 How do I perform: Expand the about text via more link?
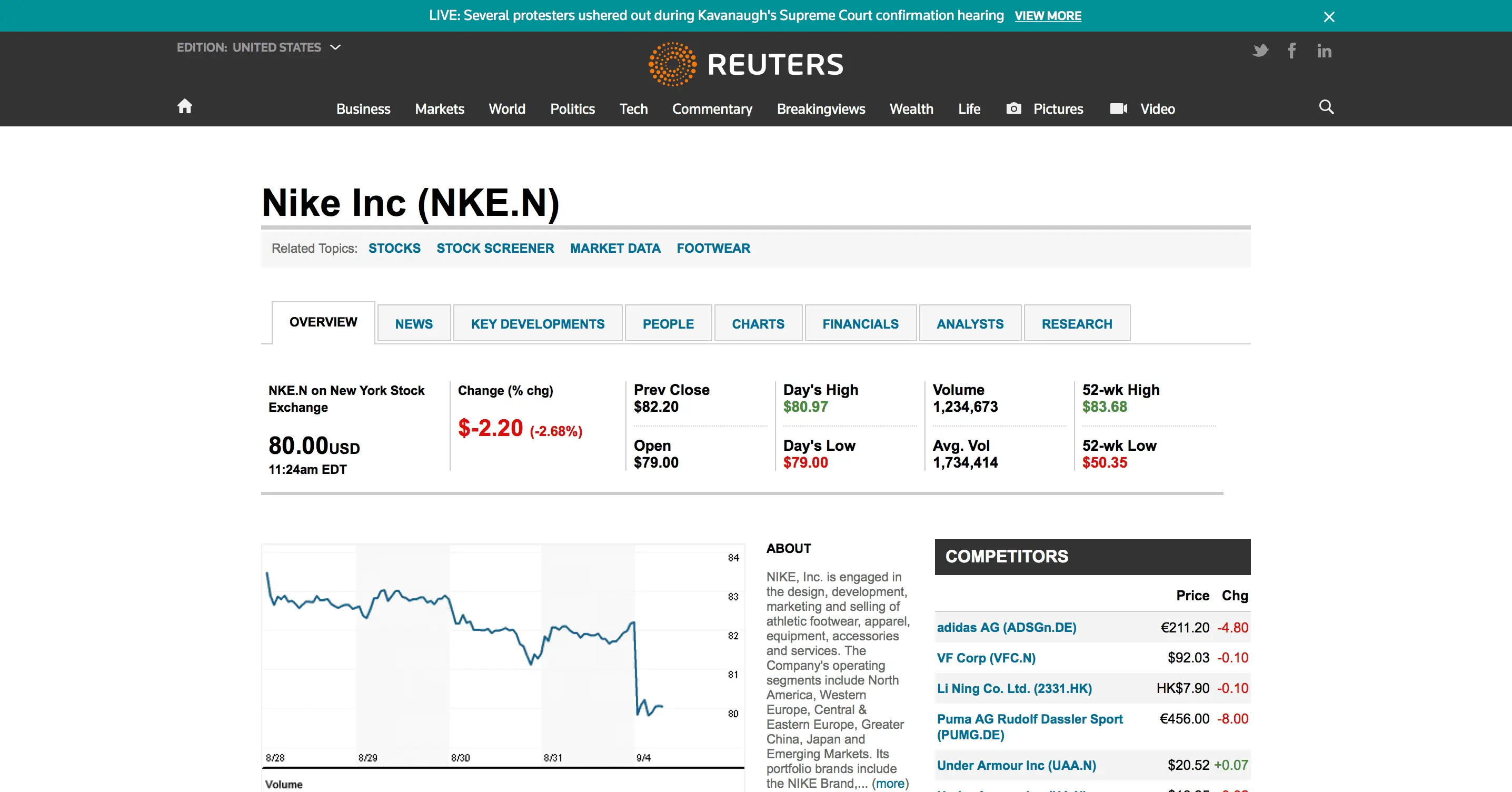pyautogui.click(x=890, y=783)
